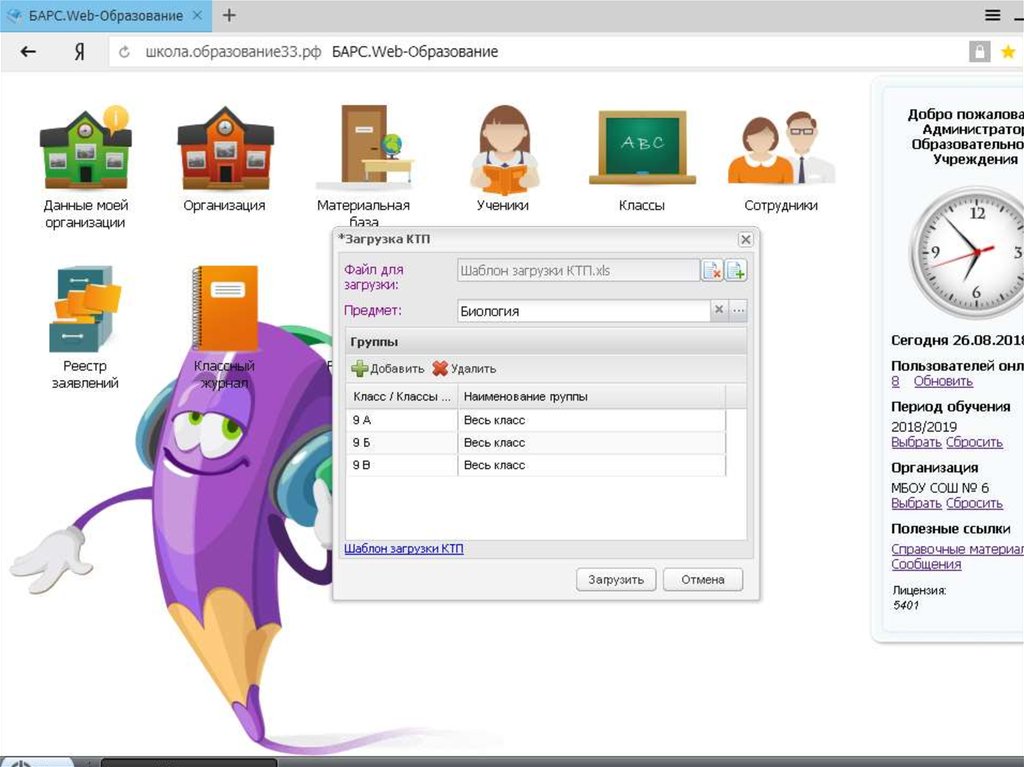The height and width of the screenshot is (767, 1024).
Task: Open the browser hamburger menu
Action: tap(992, 15)
